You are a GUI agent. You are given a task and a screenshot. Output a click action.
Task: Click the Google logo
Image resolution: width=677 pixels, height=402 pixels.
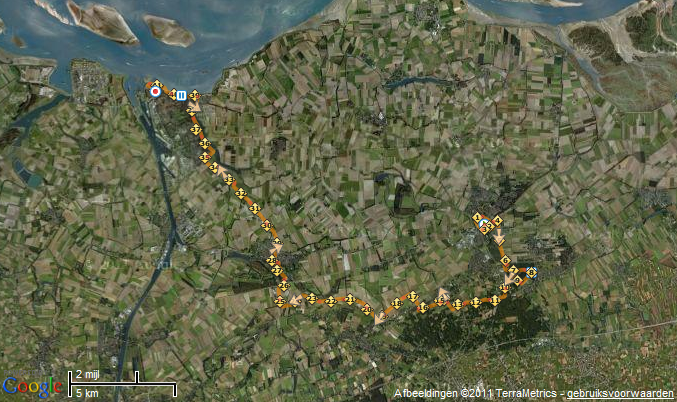[32, 387]
